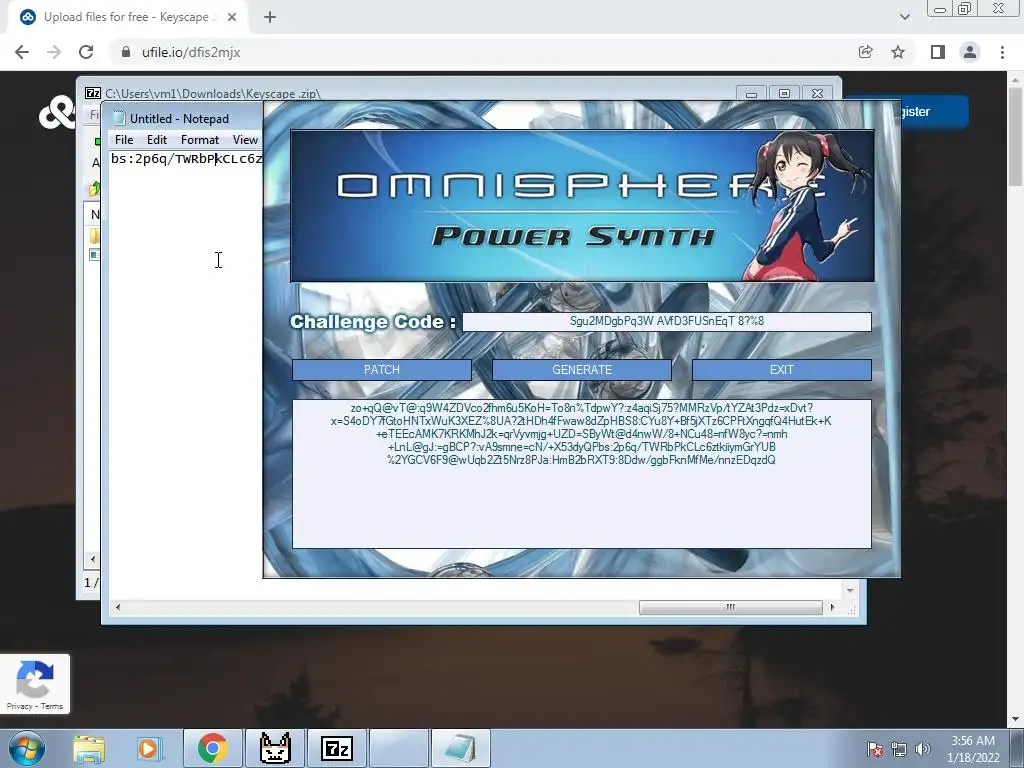The height and width of the screenshot is (768, 1024).
Task: Click Notepad horizontal scrollbar right arrow
Action: [832, 607]
